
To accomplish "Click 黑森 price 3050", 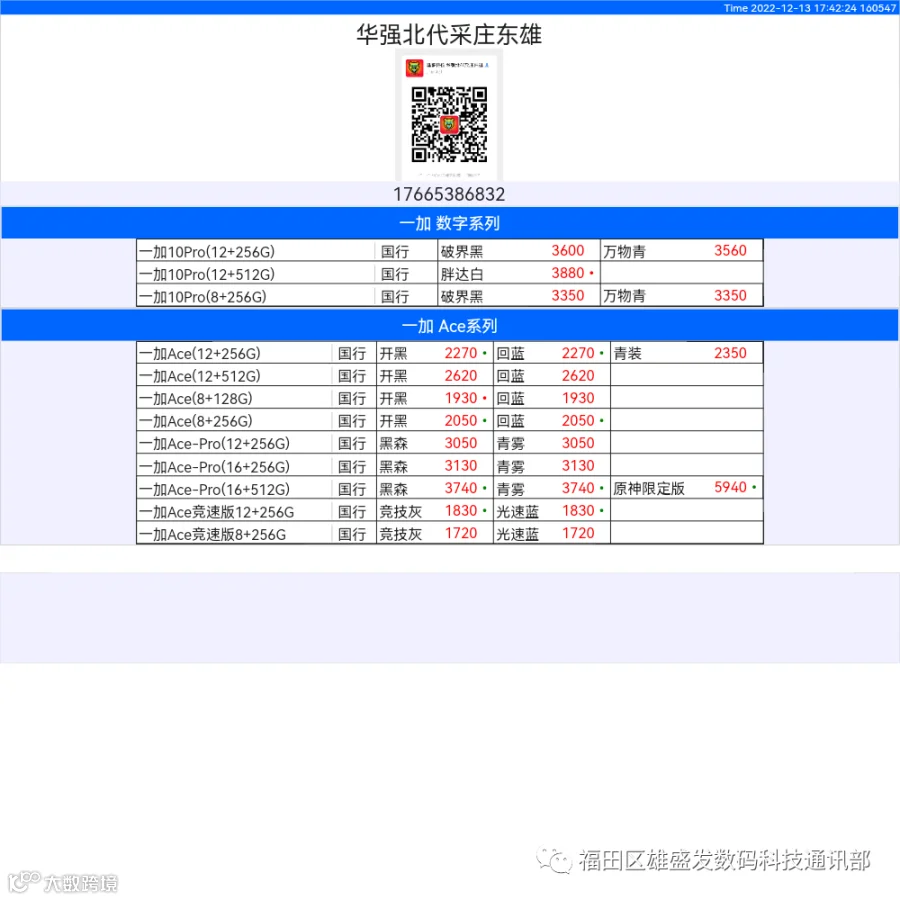I will pyautogui.click(x=461, y=443).
